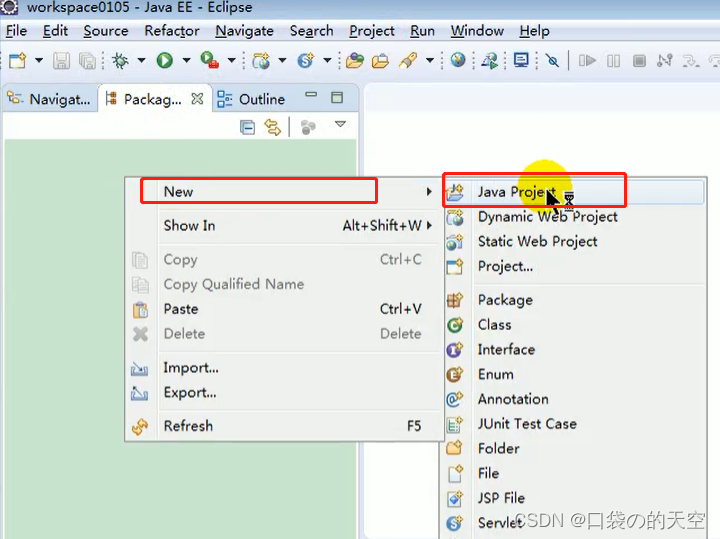Viewport: 720px width, 539px height.
Task: Click the Open Task folder icon
Action: [x=380, y=61]
